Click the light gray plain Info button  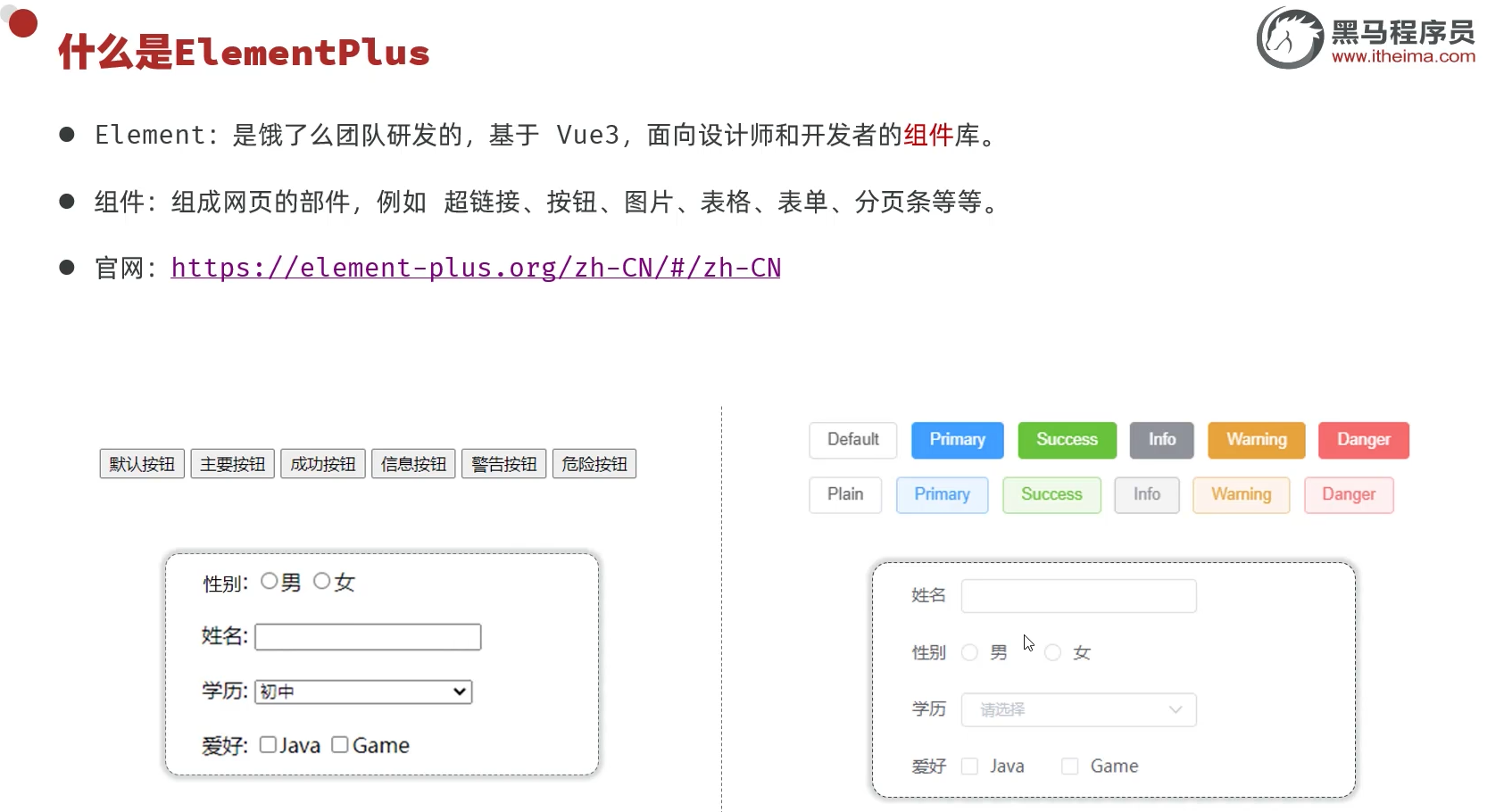[x=1147, y=494]
